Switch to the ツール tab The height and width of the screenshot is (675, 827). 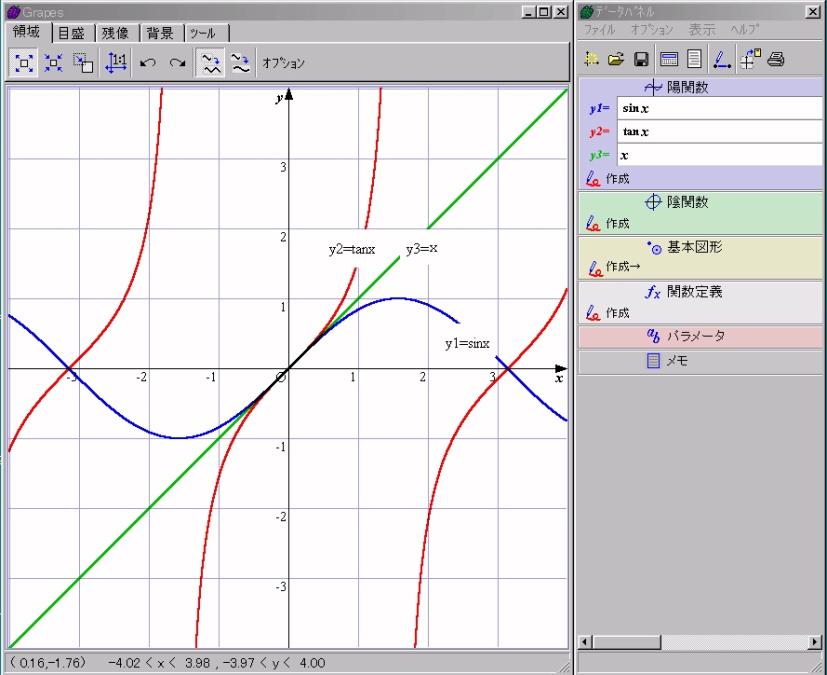coord(206,33)
